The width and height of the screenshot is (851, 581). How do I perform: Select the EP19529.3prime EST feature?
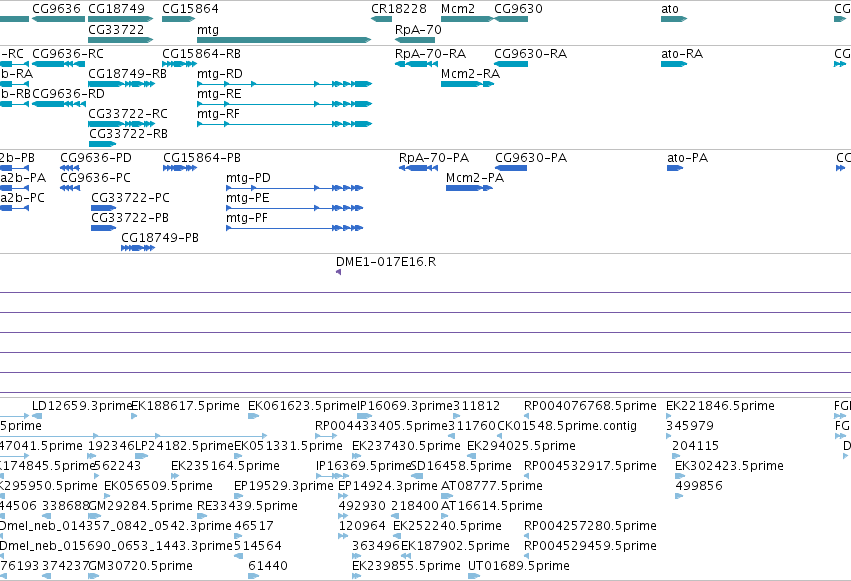238,496
